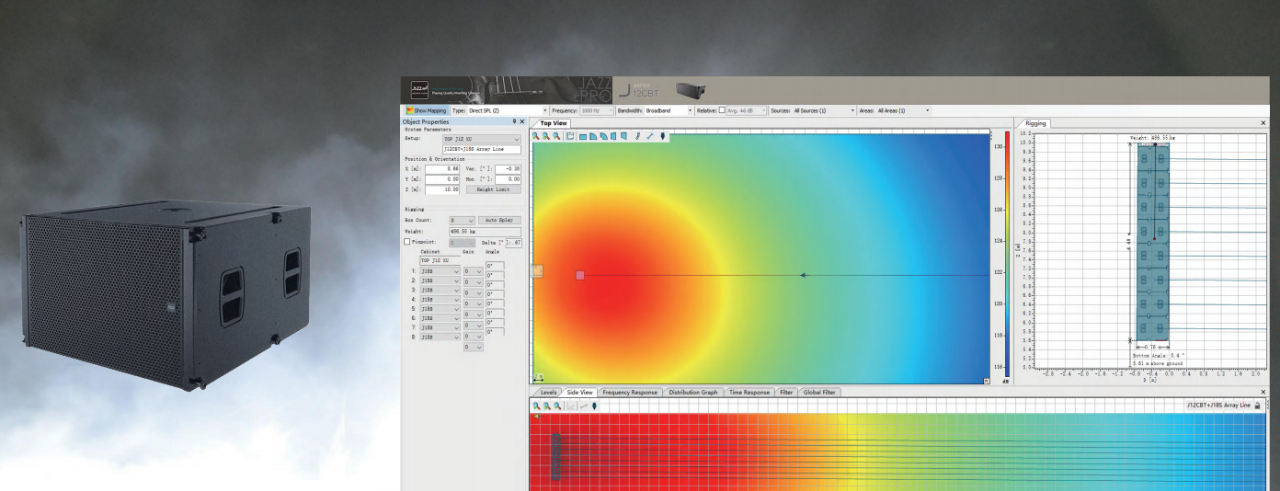Toggle the Show Mapping button
The height and width of the screenshot is (491, 1280).
coord(427,110)
